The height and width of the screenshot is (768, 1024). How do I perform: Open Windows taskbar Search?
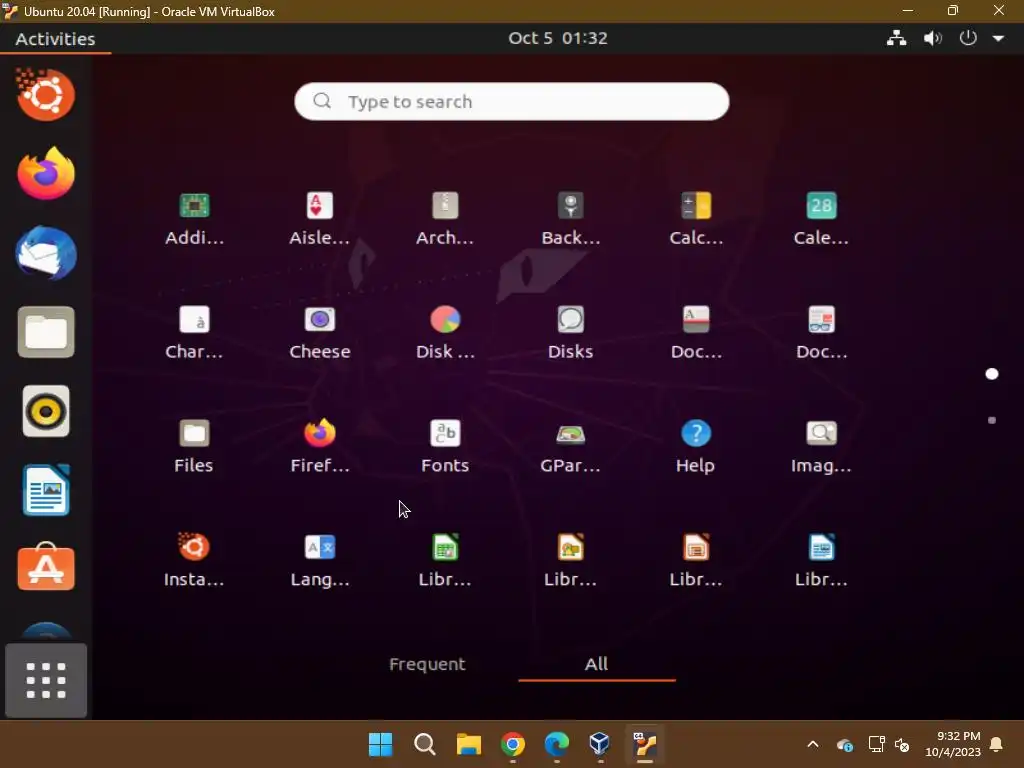click(424, 744)
